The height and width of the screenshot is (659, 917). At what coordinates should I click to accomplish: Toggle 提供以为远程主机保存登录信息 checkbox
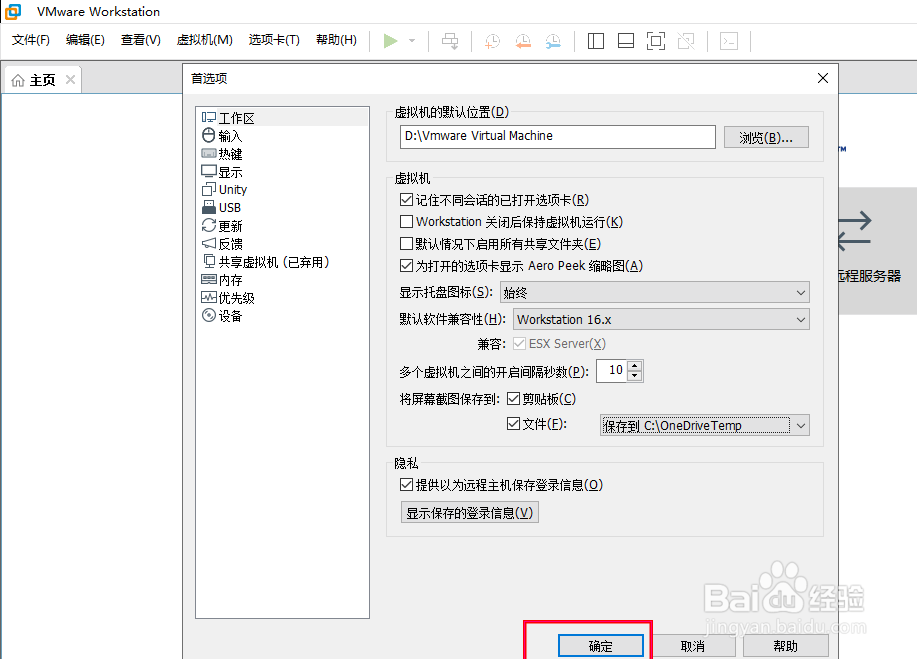click(406, 485)
